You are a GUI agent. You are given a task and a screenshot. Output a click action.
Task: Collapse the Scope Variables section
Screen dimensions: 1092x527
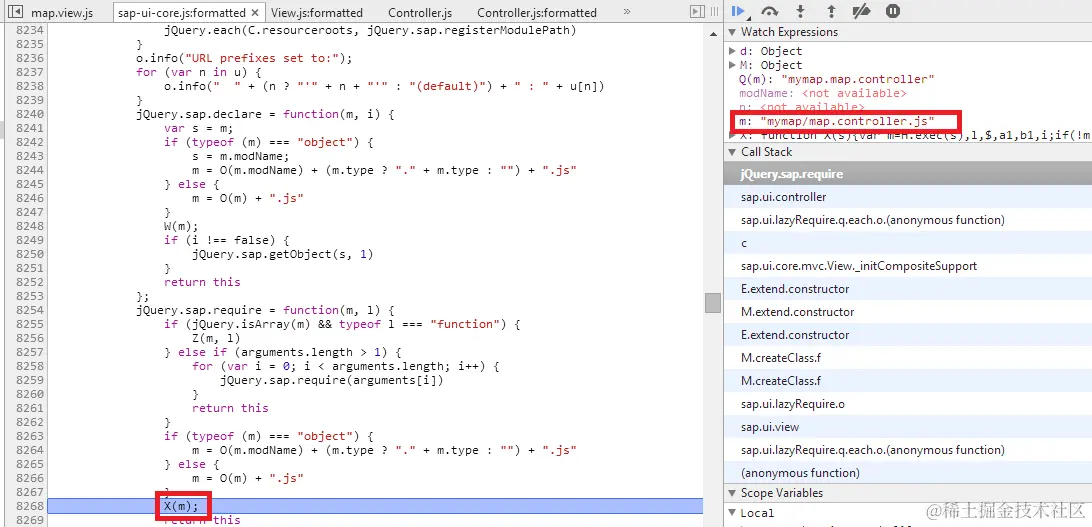click(x=731, y=493)
